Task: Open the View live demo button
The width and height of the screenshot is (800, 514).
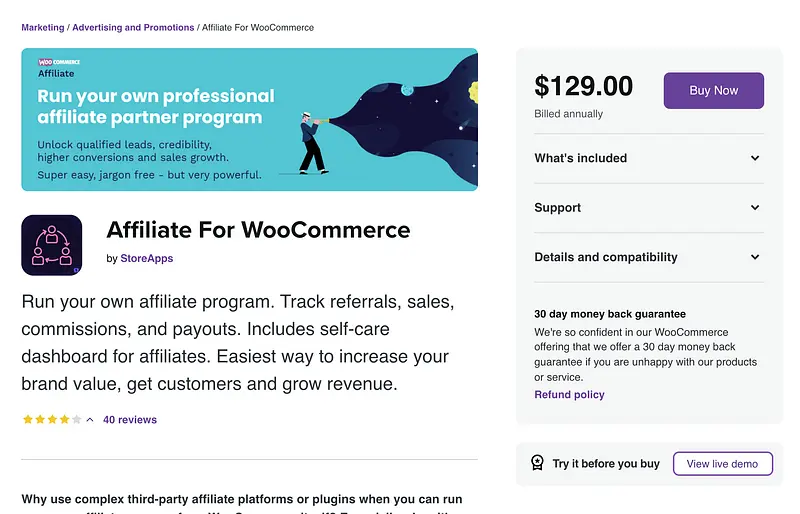Action: click(722, 464)
